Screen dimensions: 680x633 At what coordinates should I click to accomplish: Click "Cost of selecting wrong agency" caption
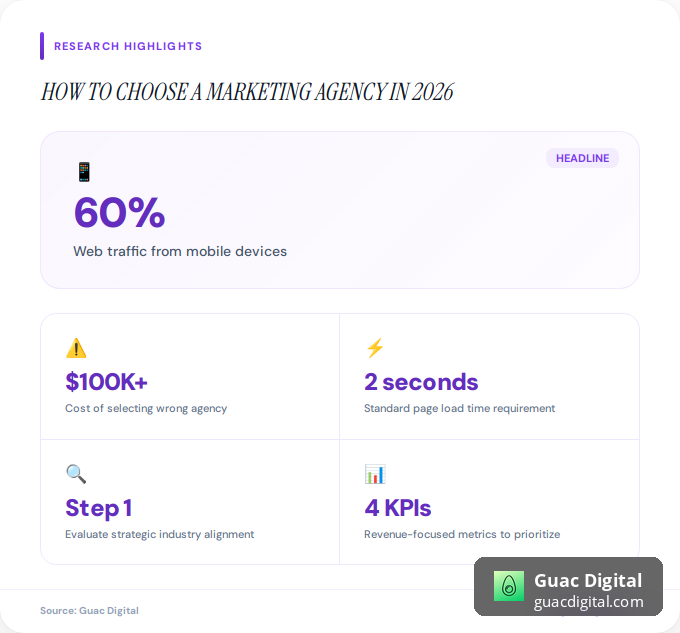[x=146, y=408]
